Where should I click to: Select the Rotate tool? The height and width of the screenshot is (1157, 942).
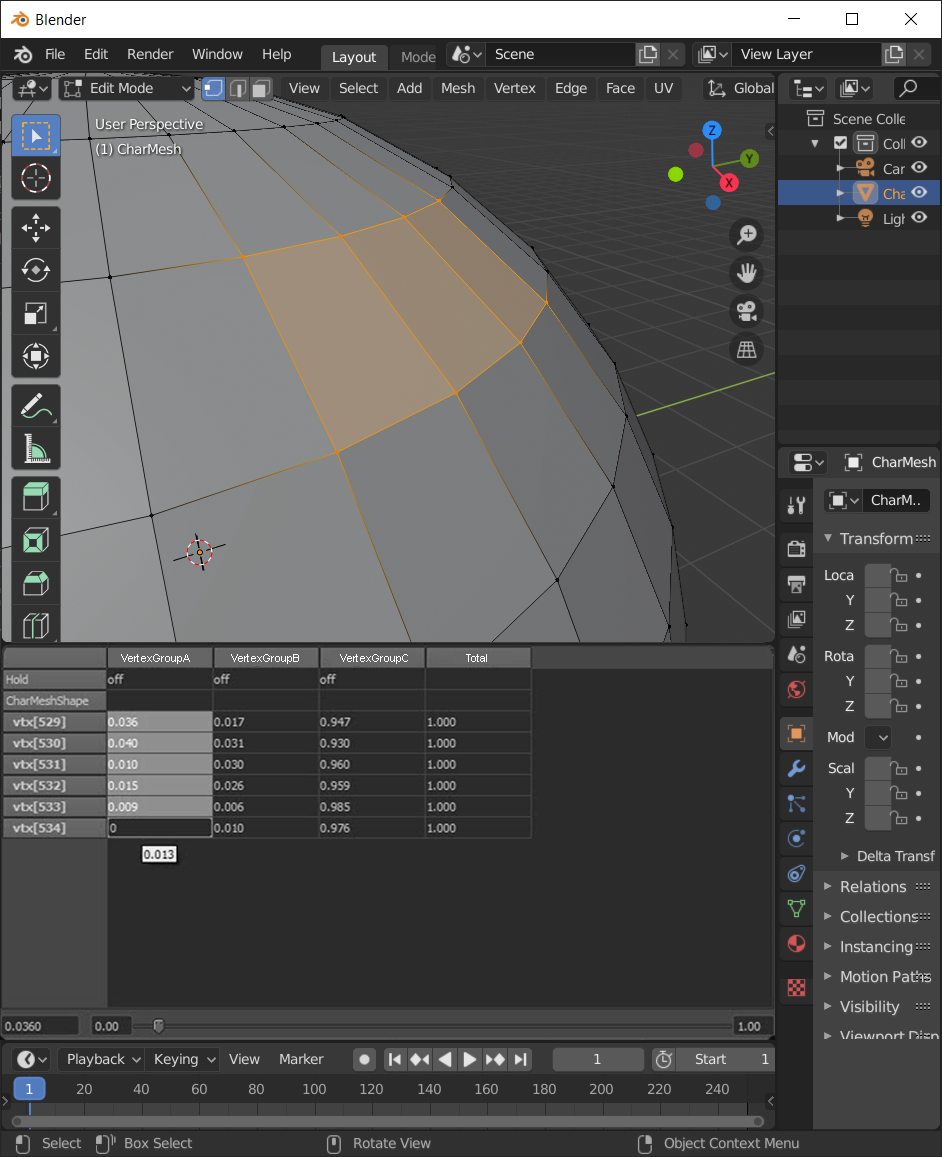tap(35, 270)
